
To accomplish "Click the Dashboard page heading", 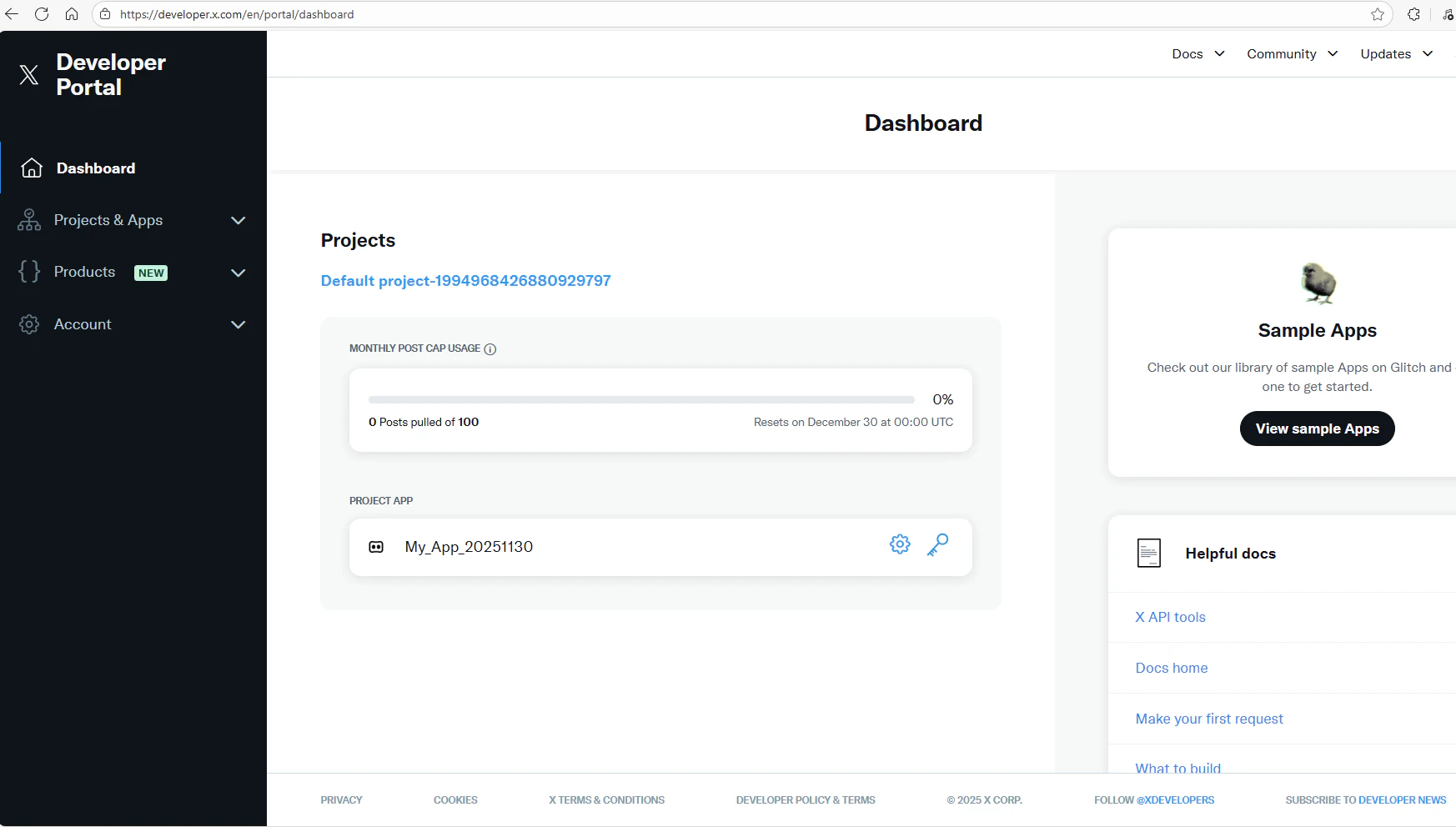I will click(x=923, y=123).
